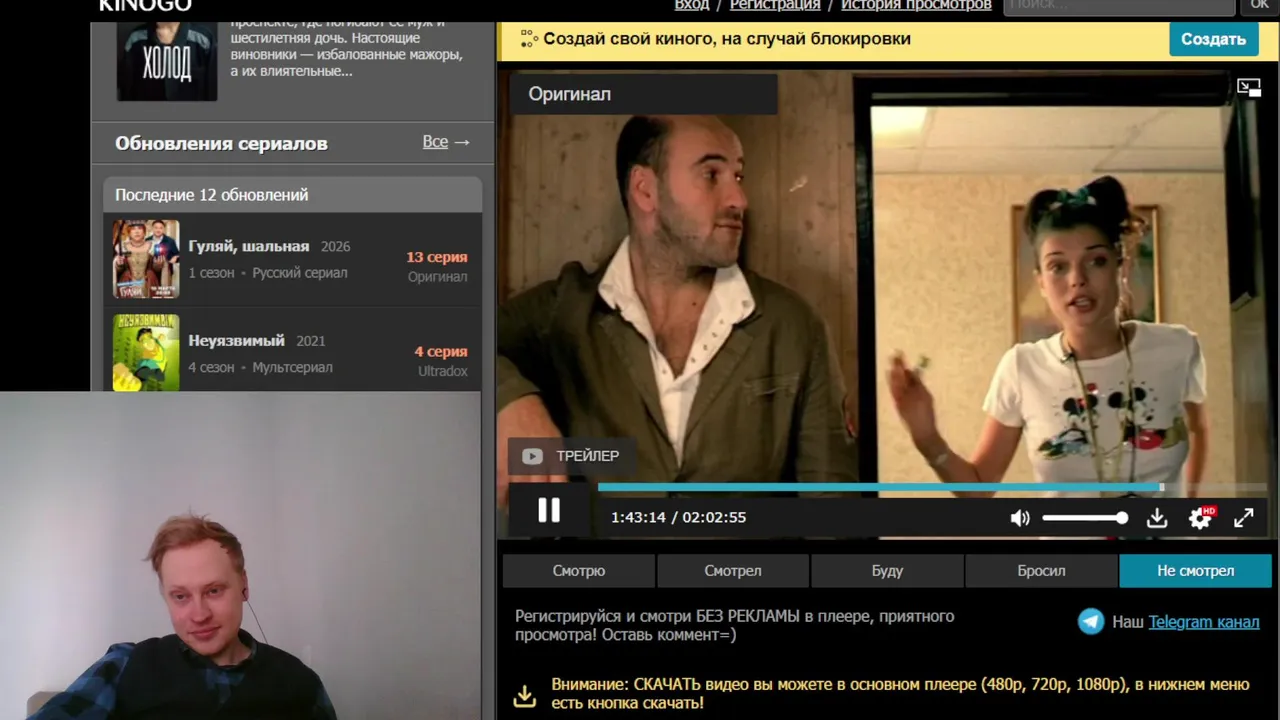Open Неуязвимый series title
1280x720 pixels.
tap(237, 340)
